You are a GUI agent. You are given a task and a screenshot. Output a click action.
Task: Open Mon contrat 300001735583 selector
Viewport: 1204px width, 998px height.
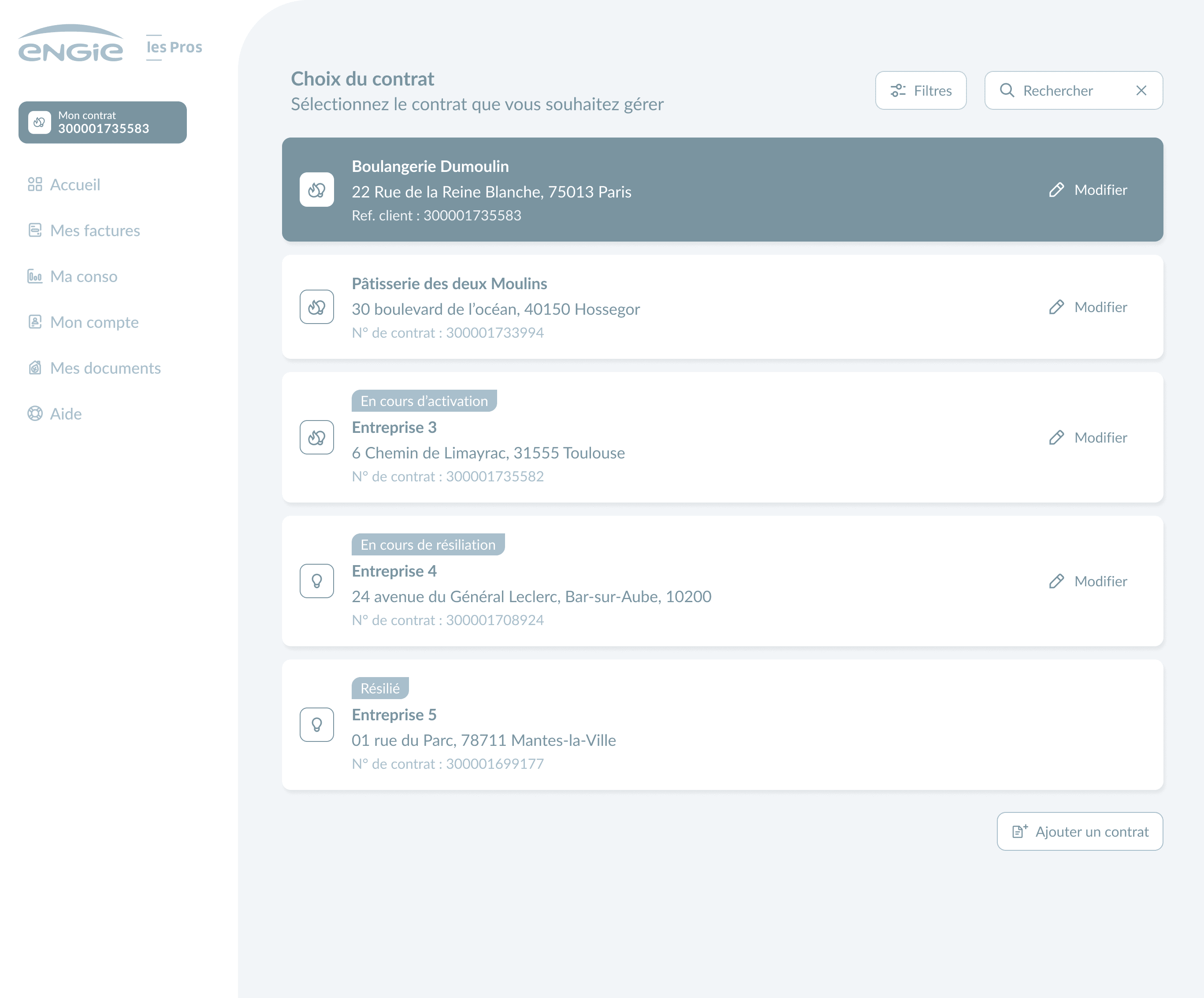point(103,123)
